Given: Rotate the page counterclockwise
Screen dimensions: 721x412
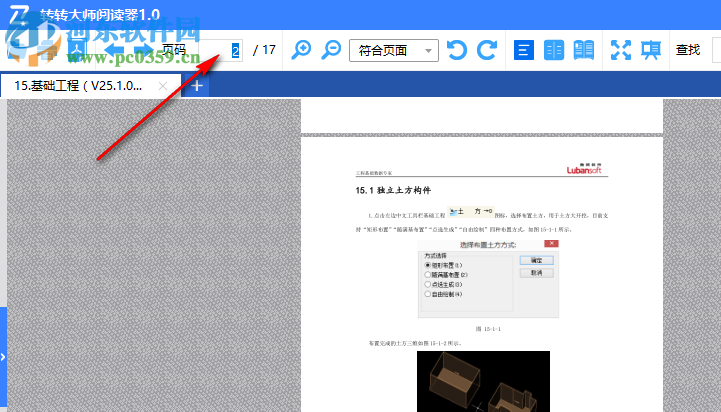Looking at the screenshot, I should (x=457, y=50).
